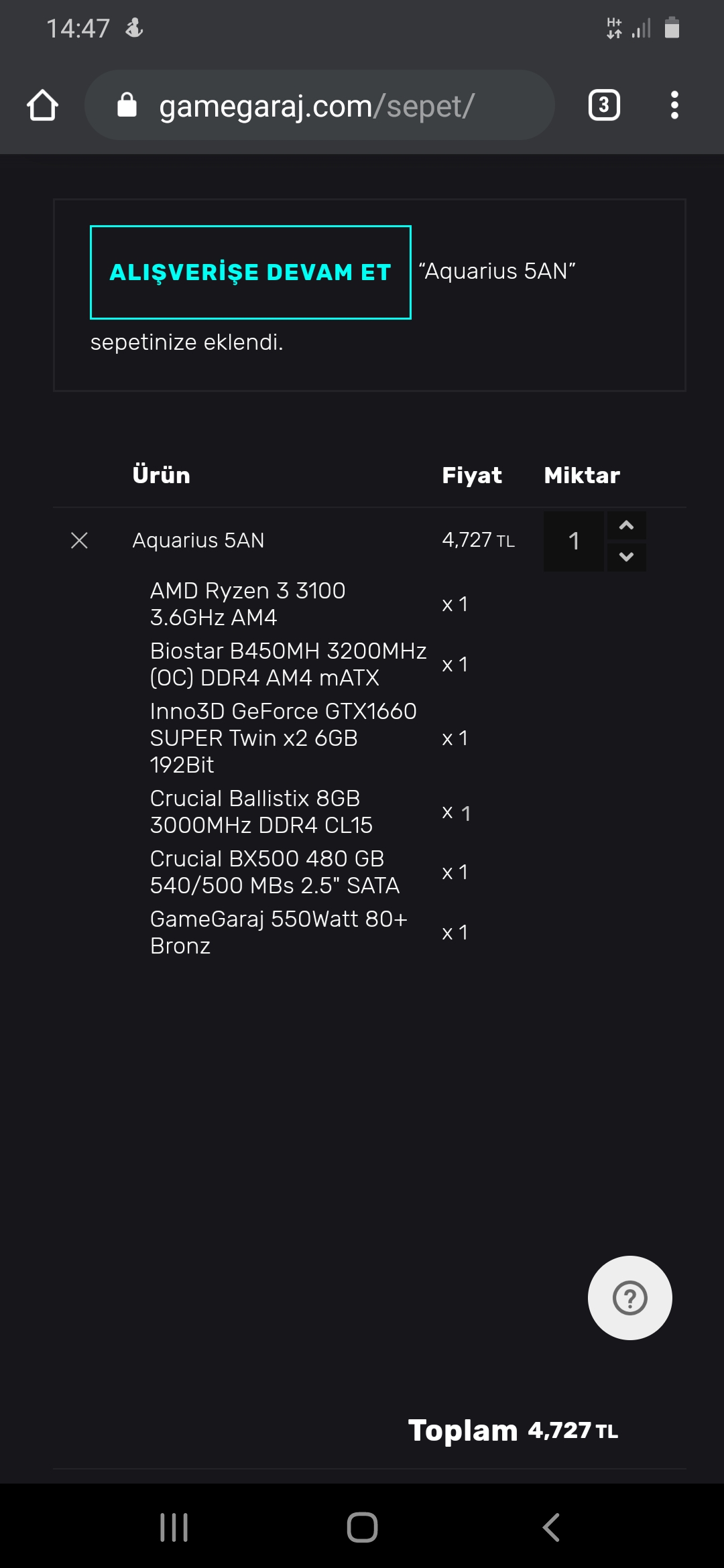
Task: Open the Aquarius 5AN product link
Action: point(198,540)
